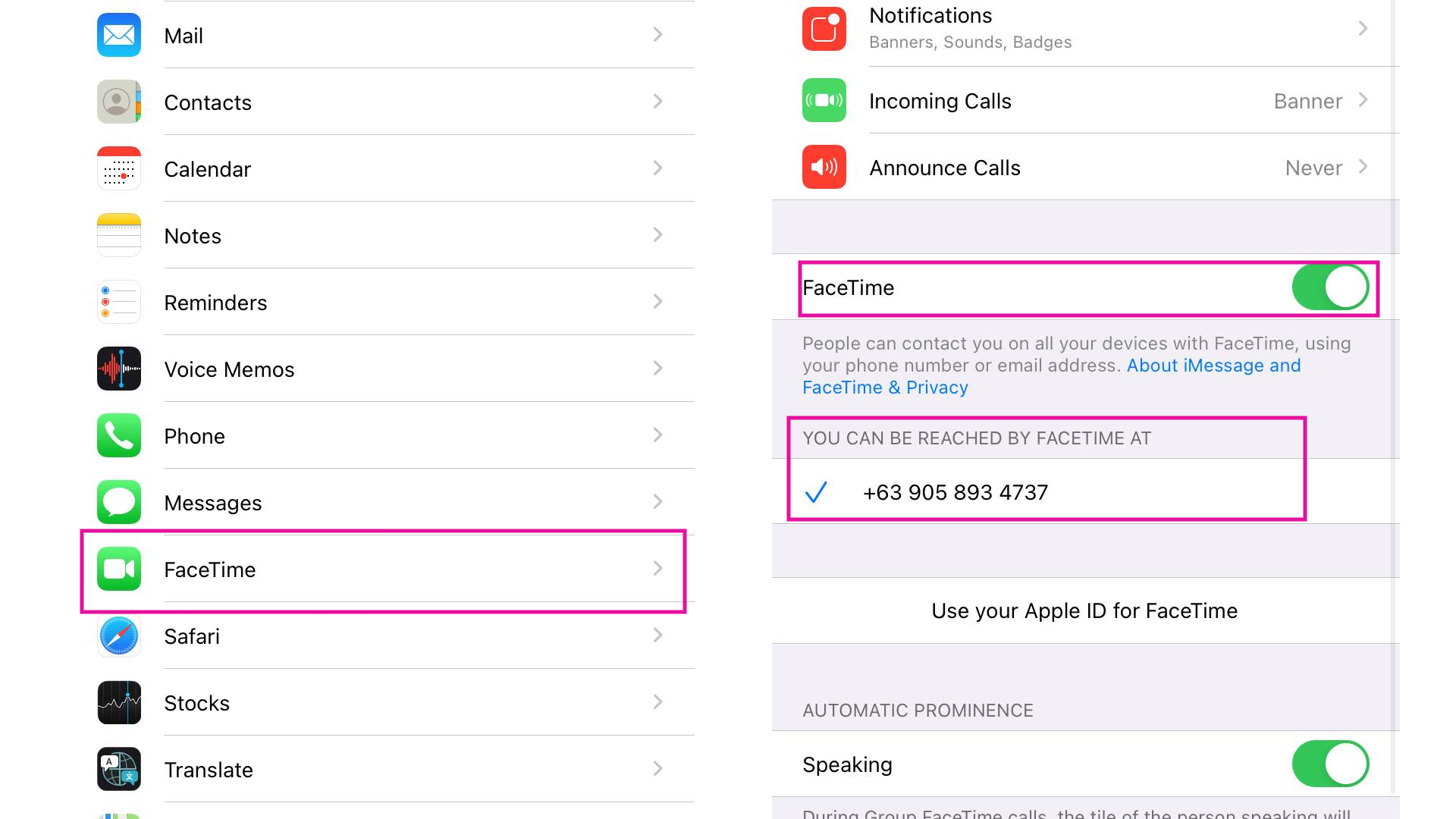Expand the Announce Calls settings
This screenshot has height=819, width=1456.
[x=1084, y=167]
